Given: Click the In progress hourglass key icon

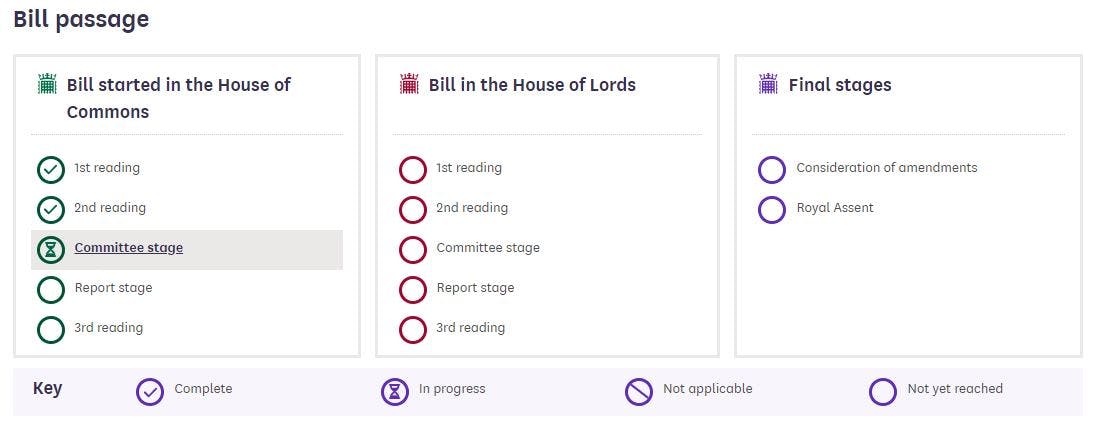Looking at the screenshot, I should coord(395,392).
